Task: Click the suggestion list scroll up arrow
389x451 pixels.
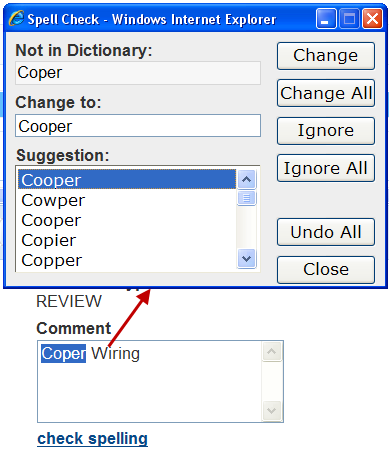Action: 246,179
